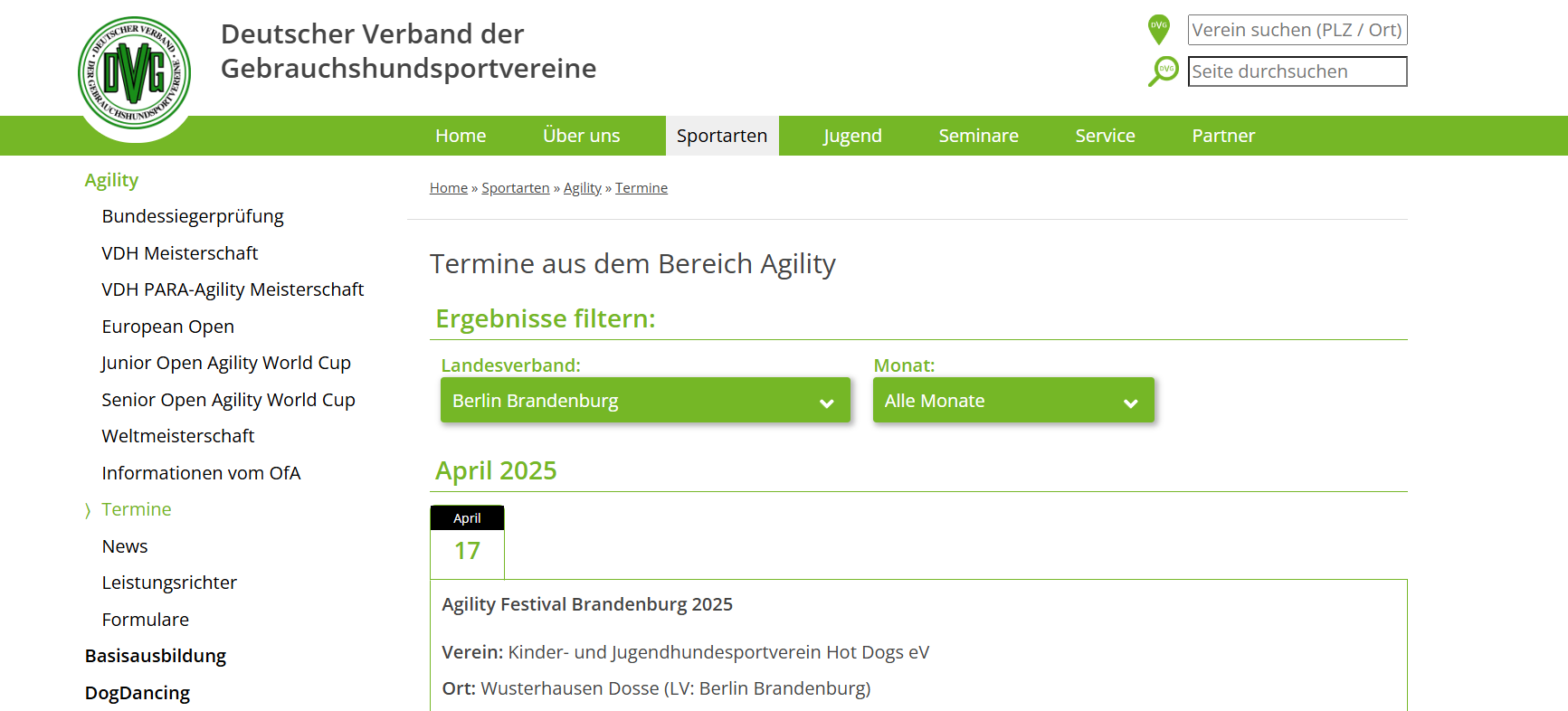Go to Seminare in navigation bar
This screenshot has width=1568, height=711.
click(977, 136)
